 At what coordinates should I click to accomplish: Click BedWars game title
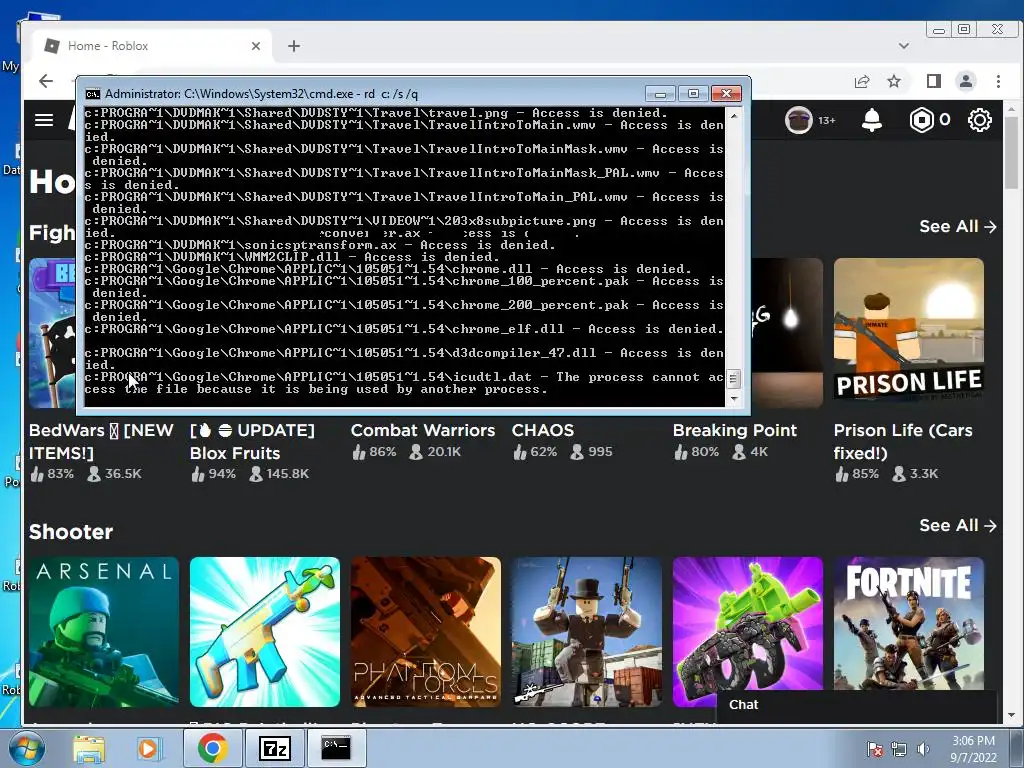coord(101,441)
